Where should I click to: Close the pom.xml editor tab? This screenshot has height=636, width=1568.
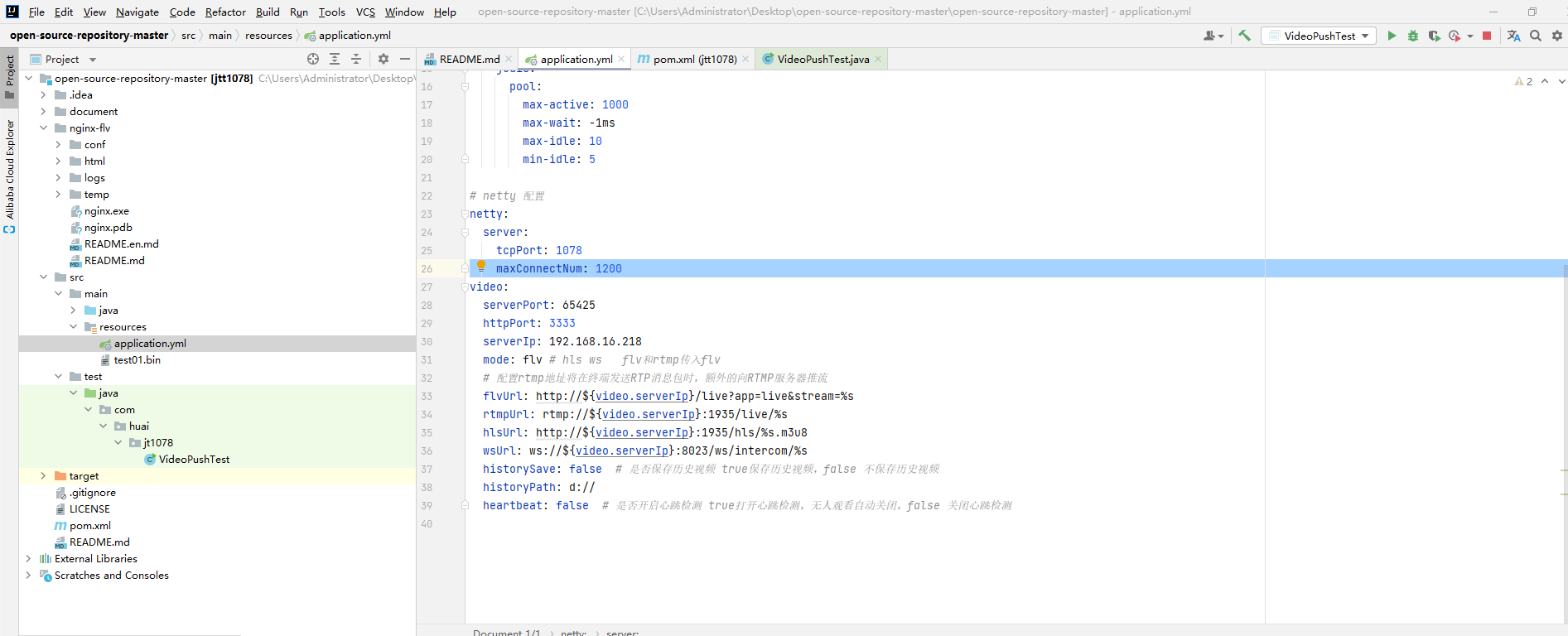coord(745,59)
